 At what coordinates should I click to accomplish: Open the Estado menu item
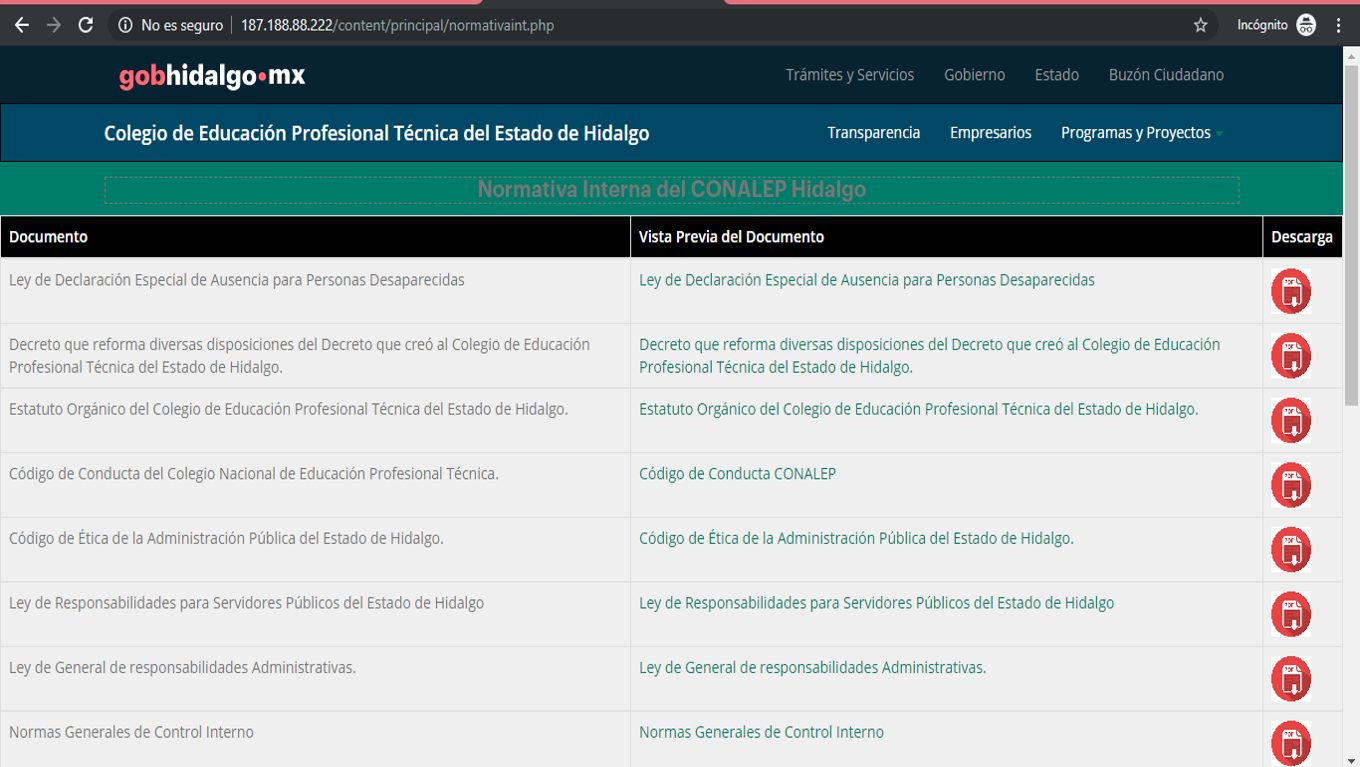(x=1057, y=75)
